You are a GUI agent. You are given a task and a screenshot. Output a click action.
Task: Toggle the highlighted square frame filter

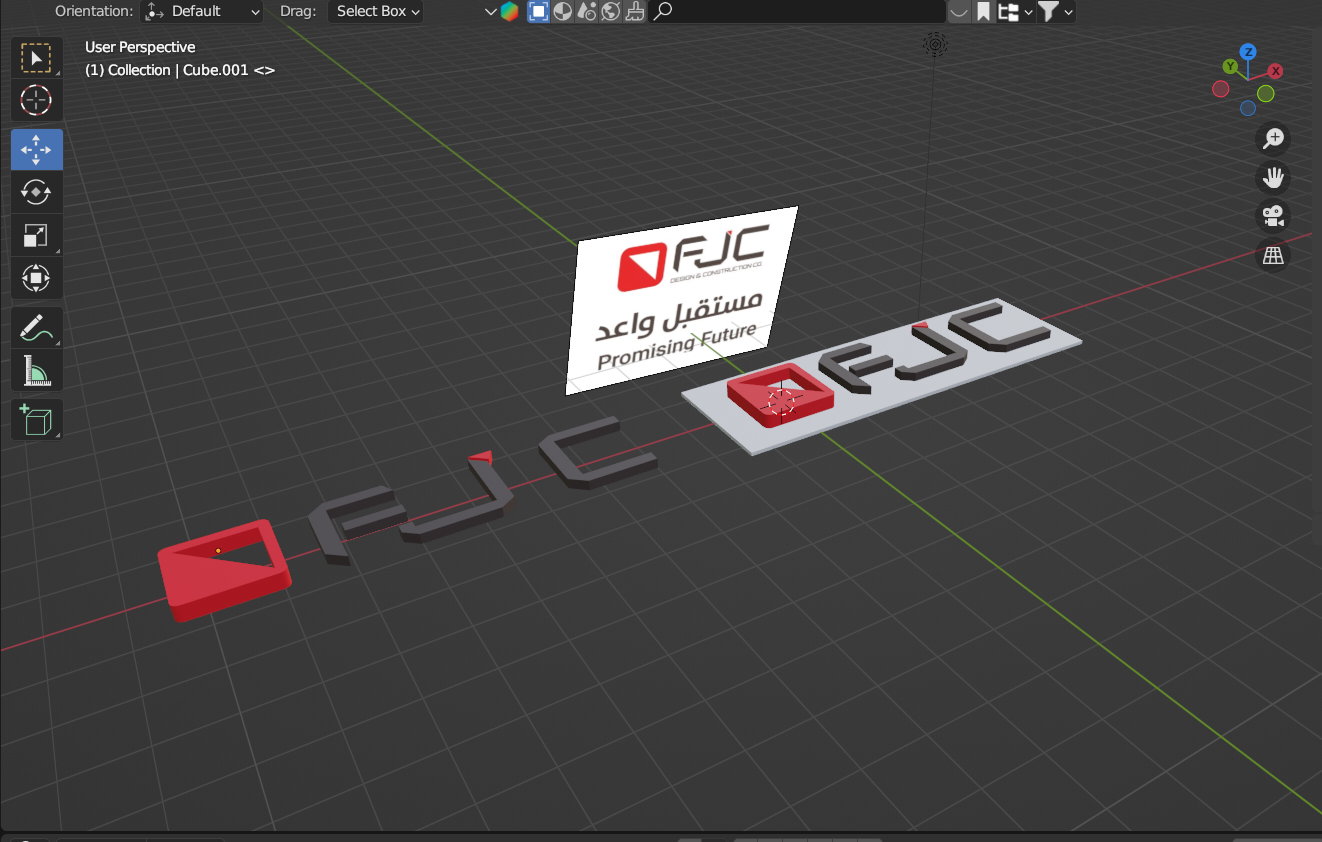[x=538, y=12]
